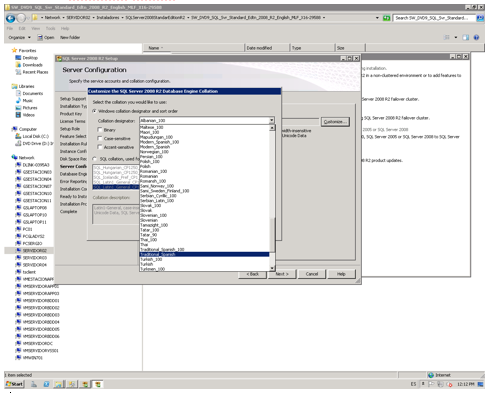Open Recent Places in Favorites
491x393 pixels.
tap(32, 72)
